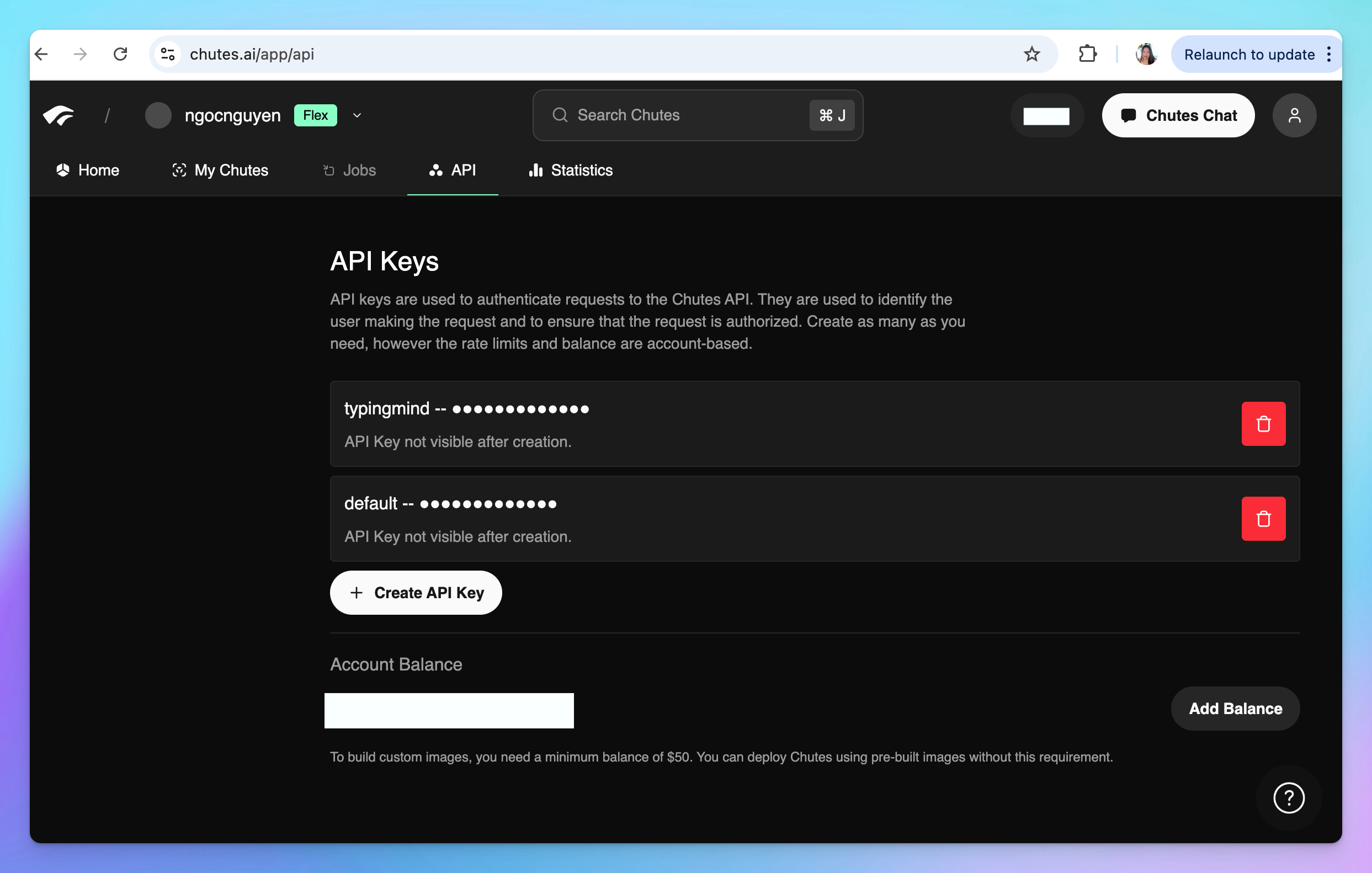Click the Add Balance button
Image resolution: width=1372 pixels, height=873 pixels.
(x=1235, y=709)
